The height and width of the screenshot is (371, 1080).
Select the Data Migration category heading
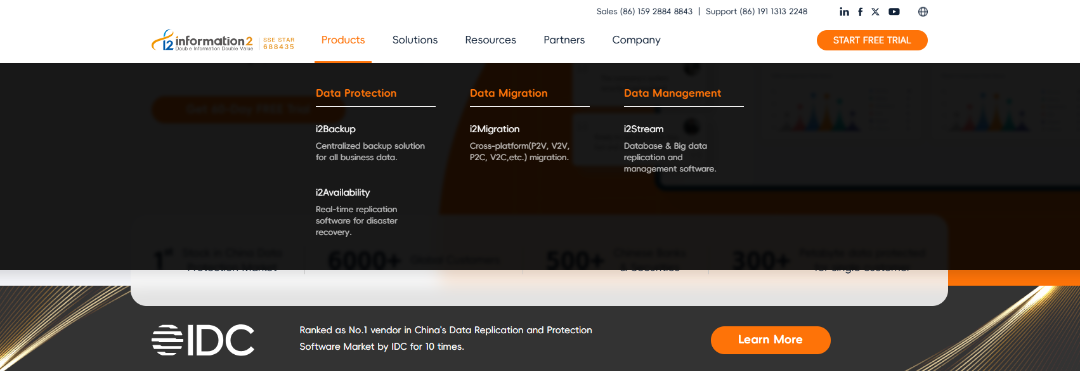click(508, 93)
